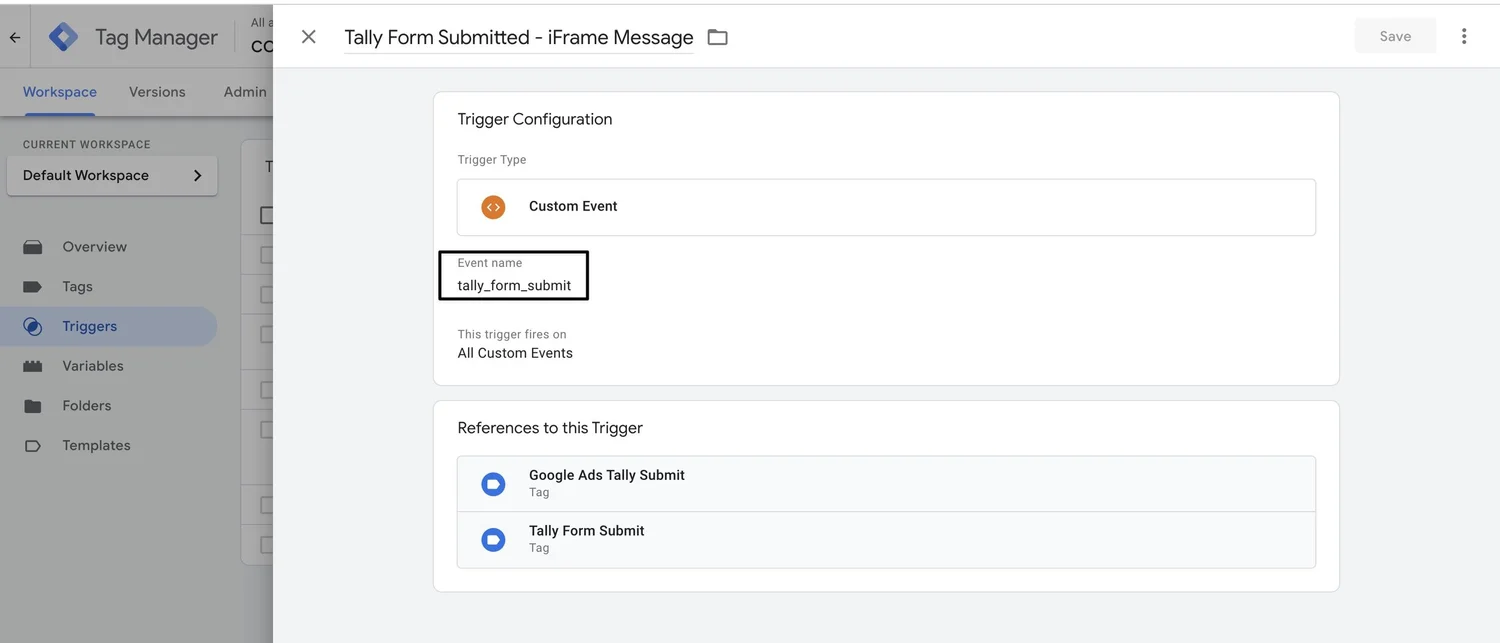Click the folder icon beside the trigger title

click(717, 36)
